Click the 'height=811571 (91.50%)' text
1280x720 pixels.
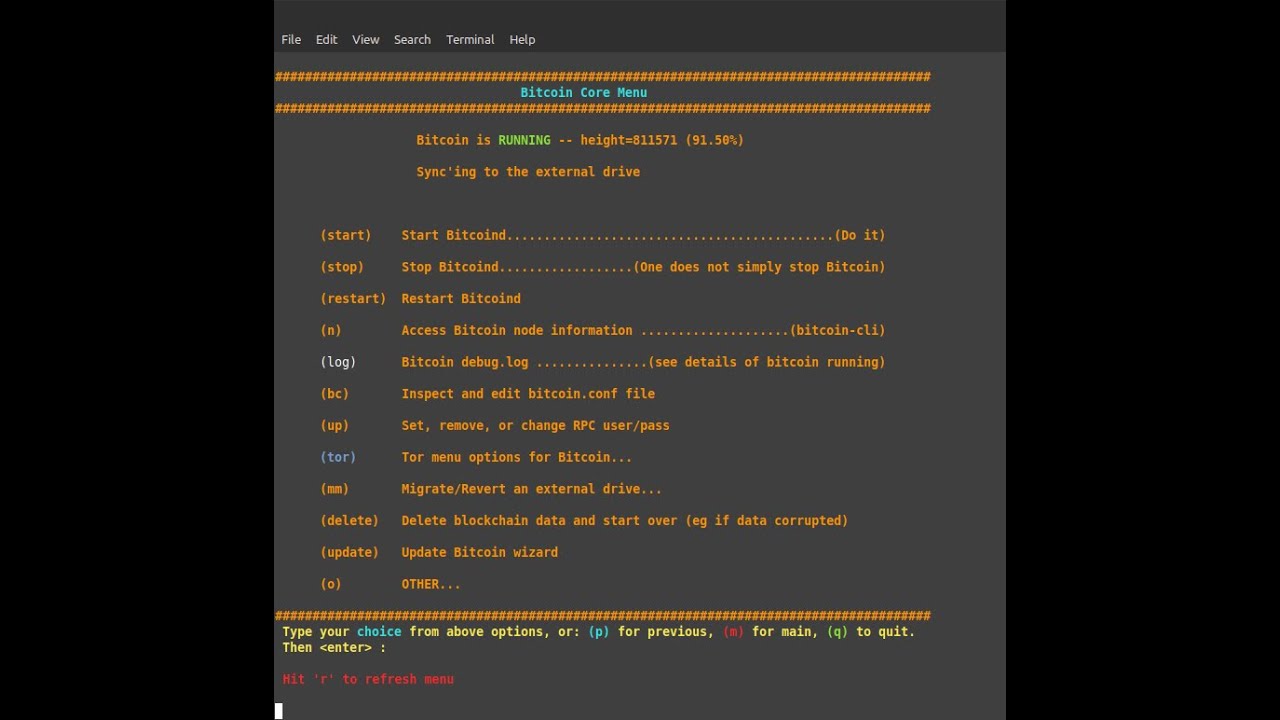click(662, 140)
